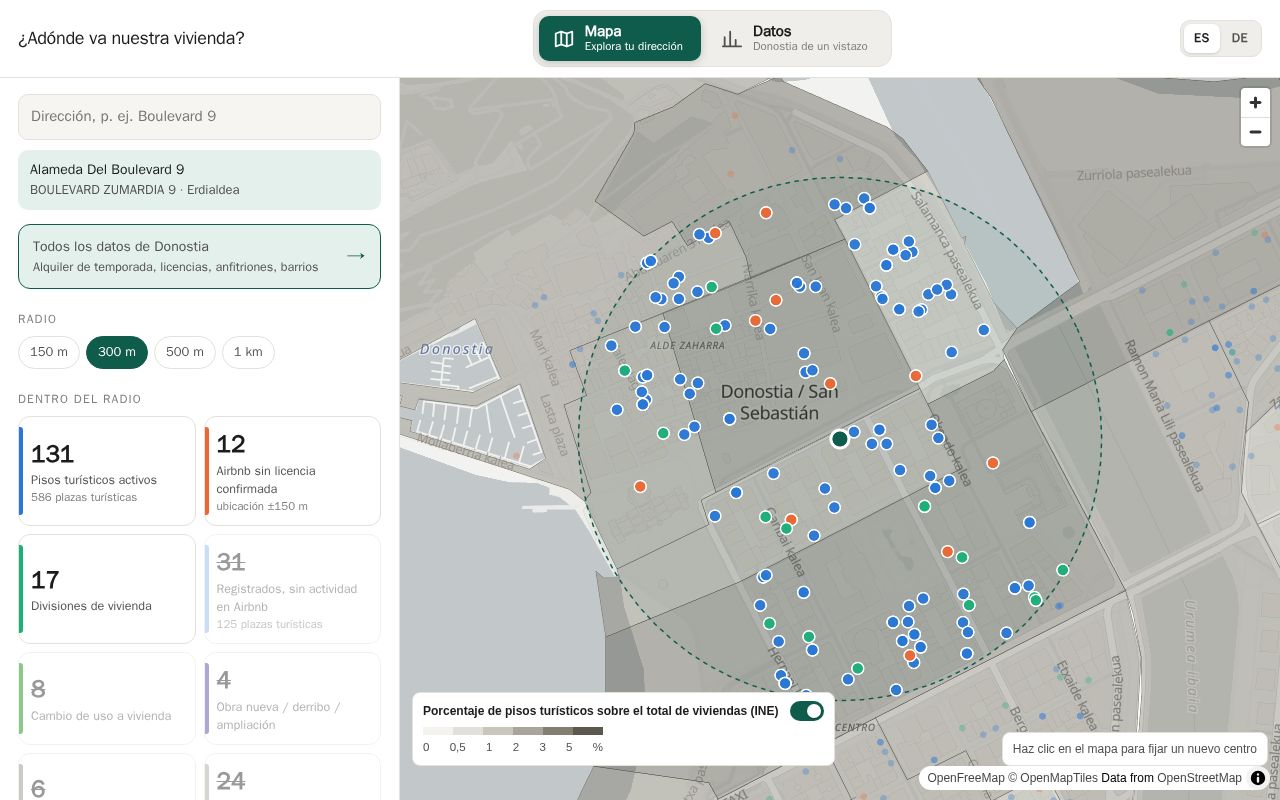Click the arrow in the Todos los datos card

click(355, 256)
